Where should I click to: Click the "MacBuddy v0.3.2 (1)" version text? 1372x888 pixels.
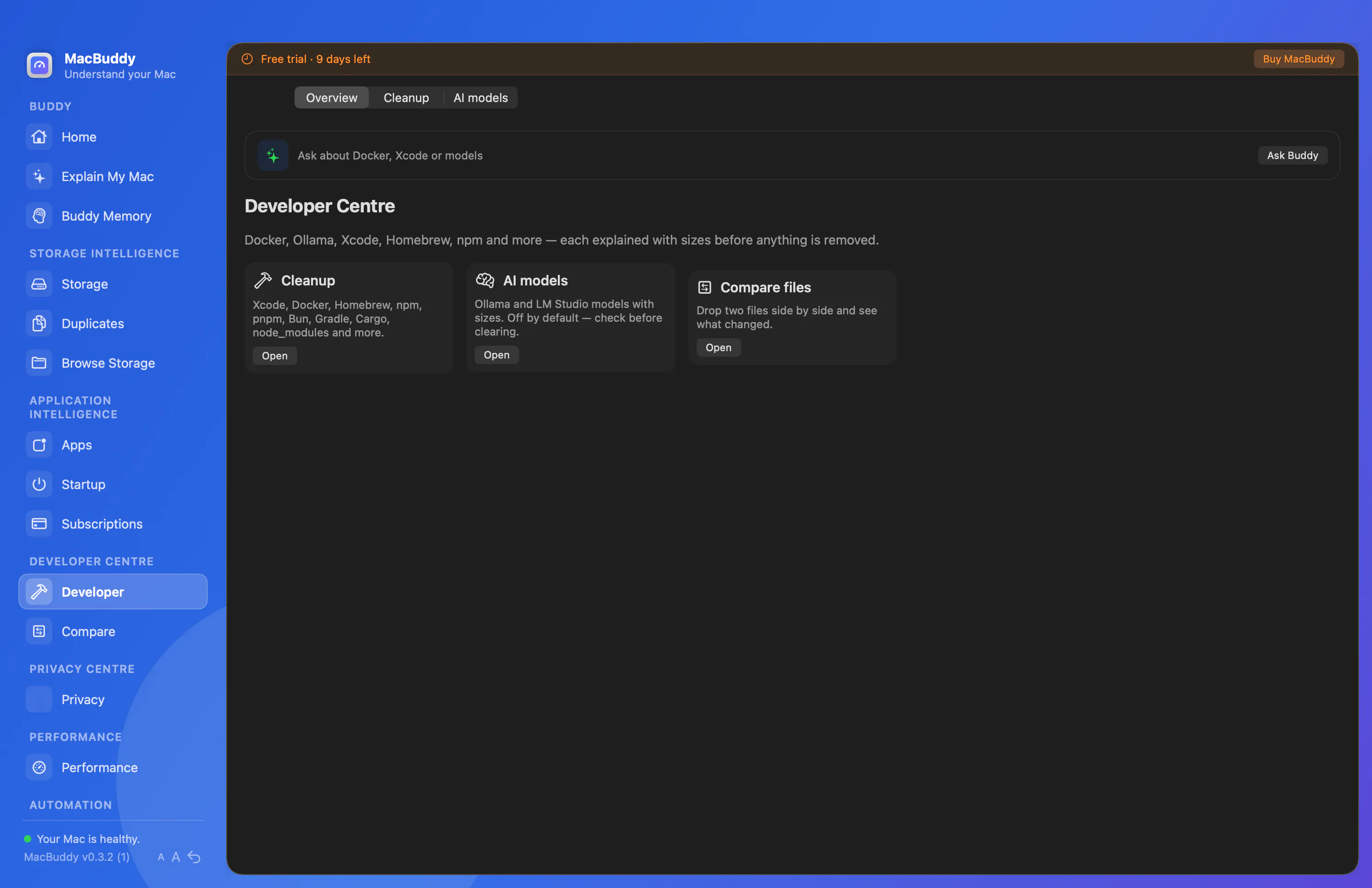tap(77, 858)
